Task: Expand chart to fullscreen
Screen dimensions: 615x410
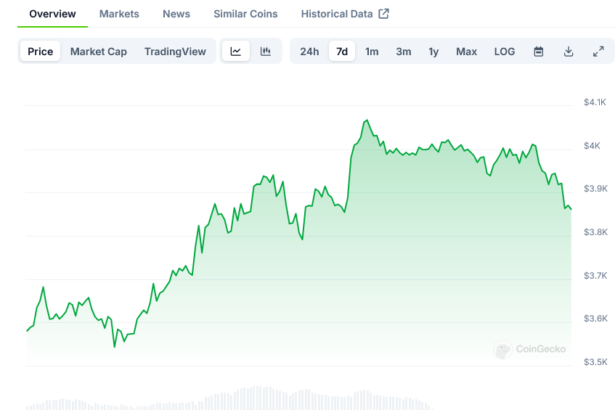Action: [598, 51]
